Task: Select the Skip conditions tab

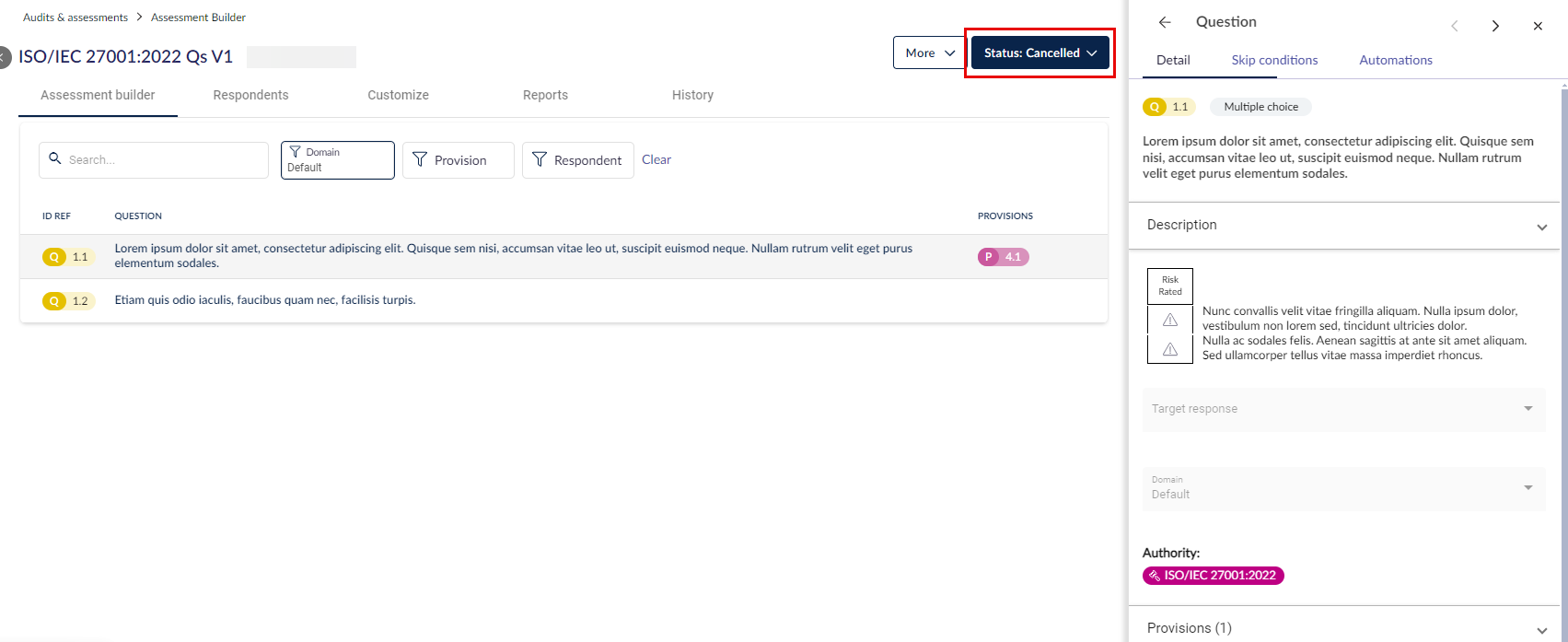Action: click(1274, 61)
